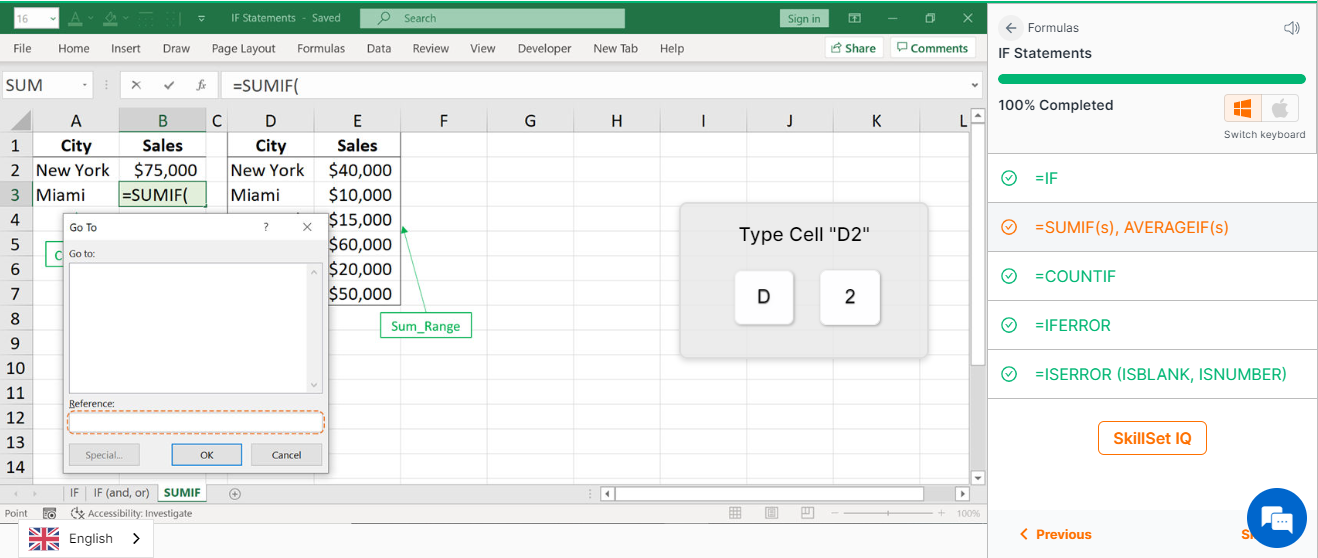Click the Special... button in Go To dialog
Screen dimensions: 1318x558
coord(104,455)
